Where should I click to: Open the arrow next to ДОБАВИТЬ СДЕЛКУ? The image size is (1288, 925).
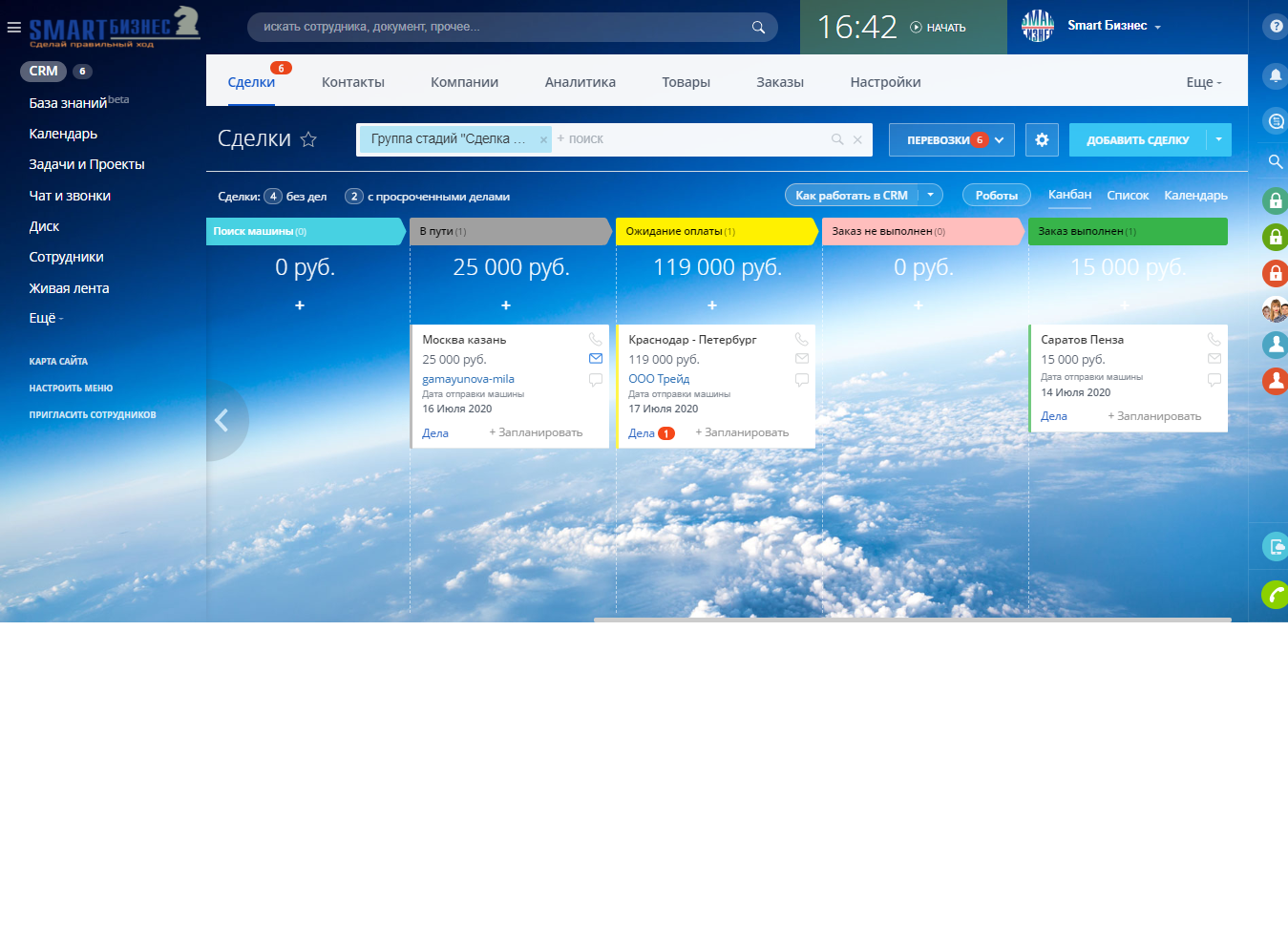click(1219, 139)
